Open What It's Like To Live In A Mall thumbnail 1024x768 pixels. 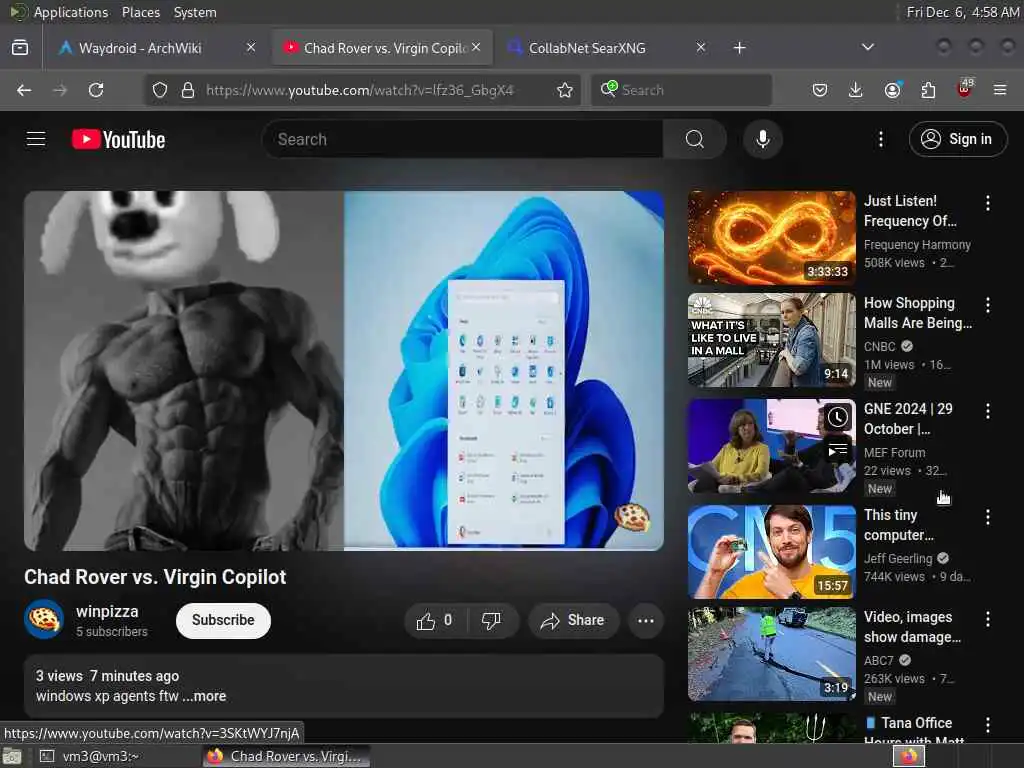771,340
